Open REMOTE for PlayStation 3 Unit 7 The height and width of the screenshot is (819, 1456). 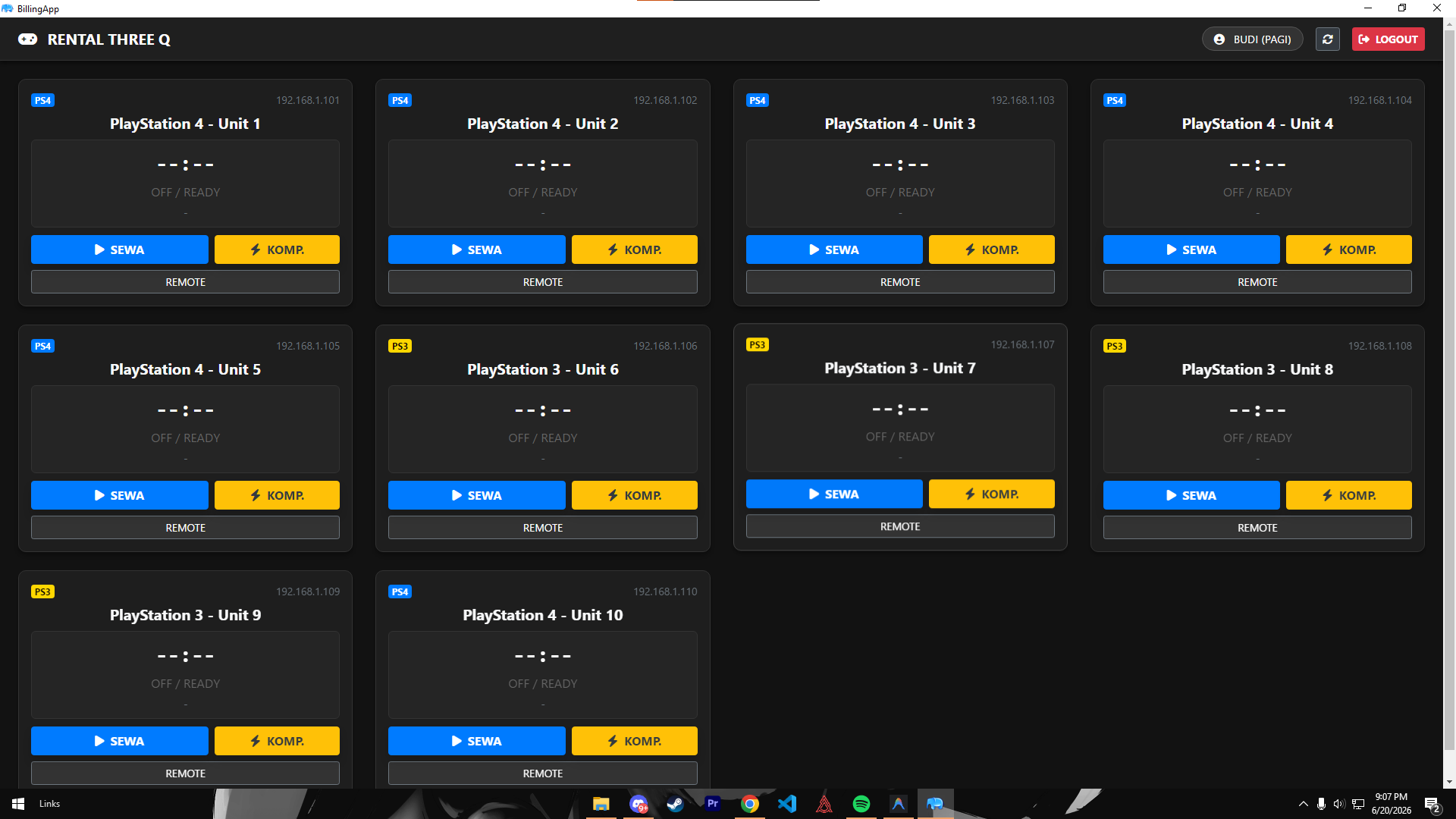[x=900, y=526]
